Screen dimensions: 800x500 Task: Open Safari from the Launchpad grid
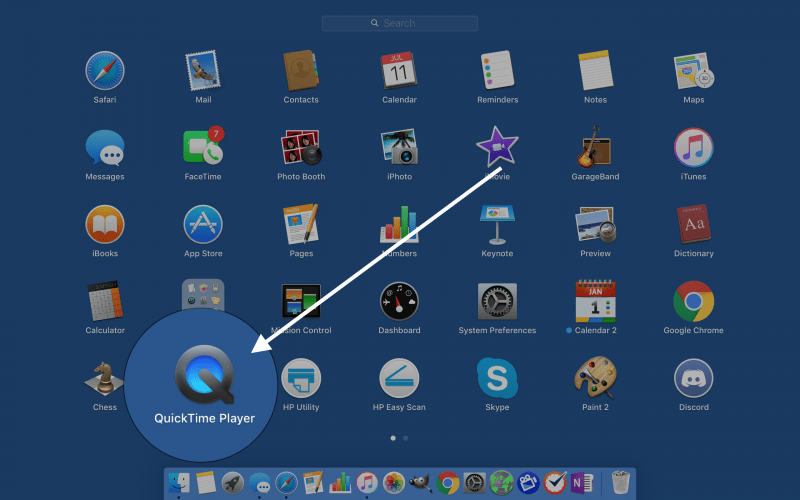point(105,70)
